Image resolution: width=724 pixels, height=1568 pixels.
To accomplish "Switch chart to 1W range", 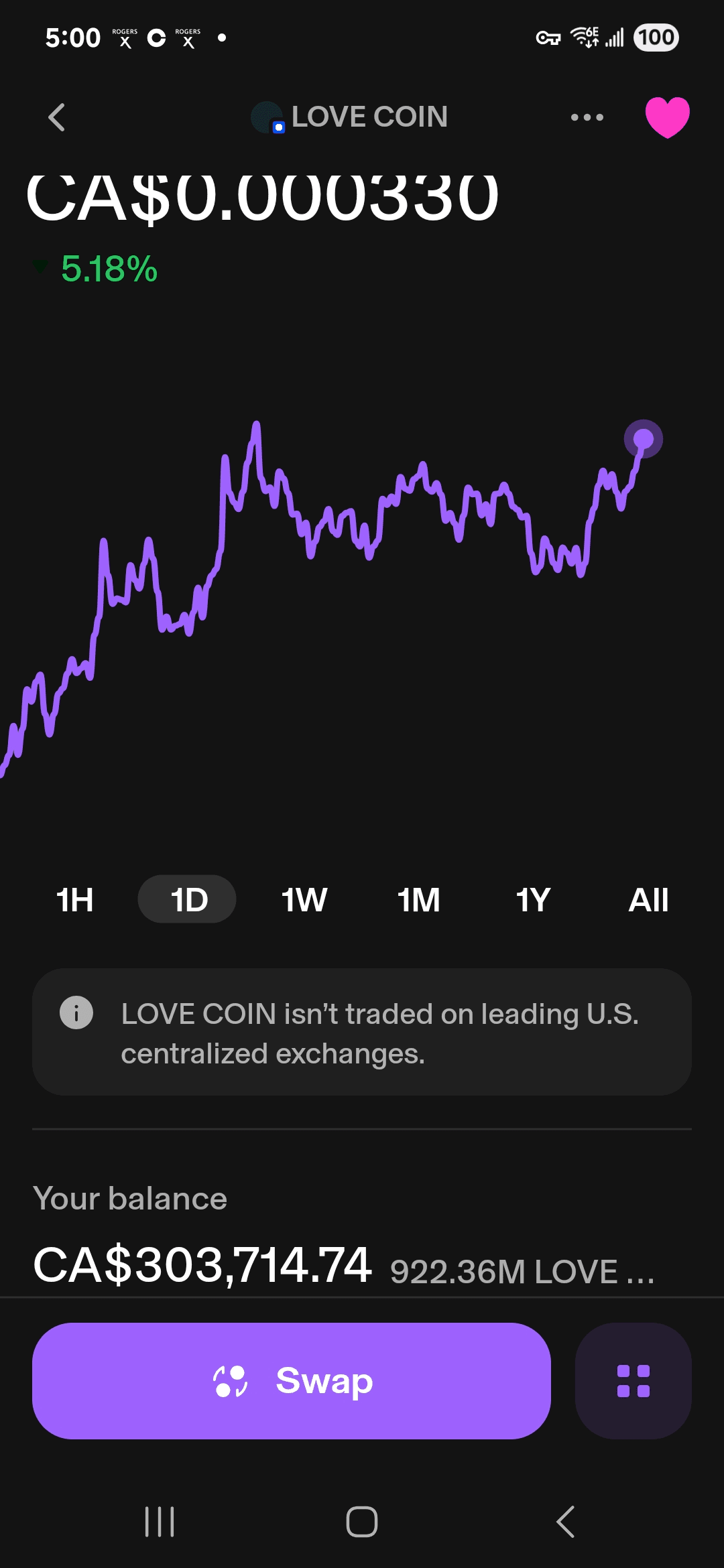I will tap(304, 899).
